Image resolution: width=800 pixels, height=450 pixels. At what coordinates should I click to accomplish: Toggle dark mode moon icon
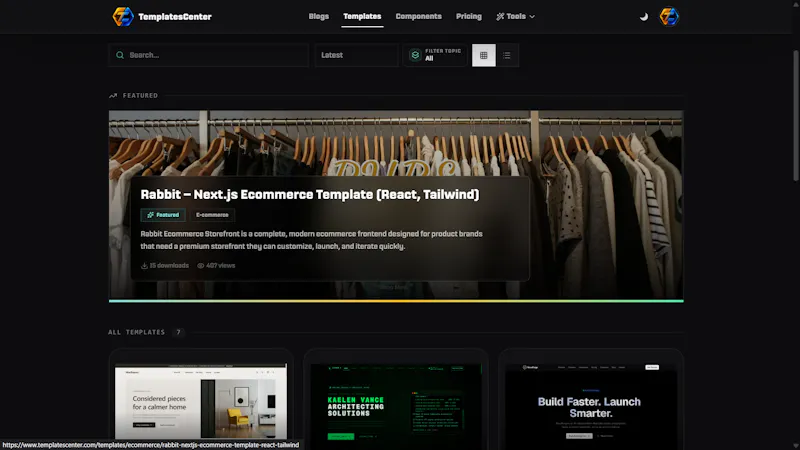point(644,17)
